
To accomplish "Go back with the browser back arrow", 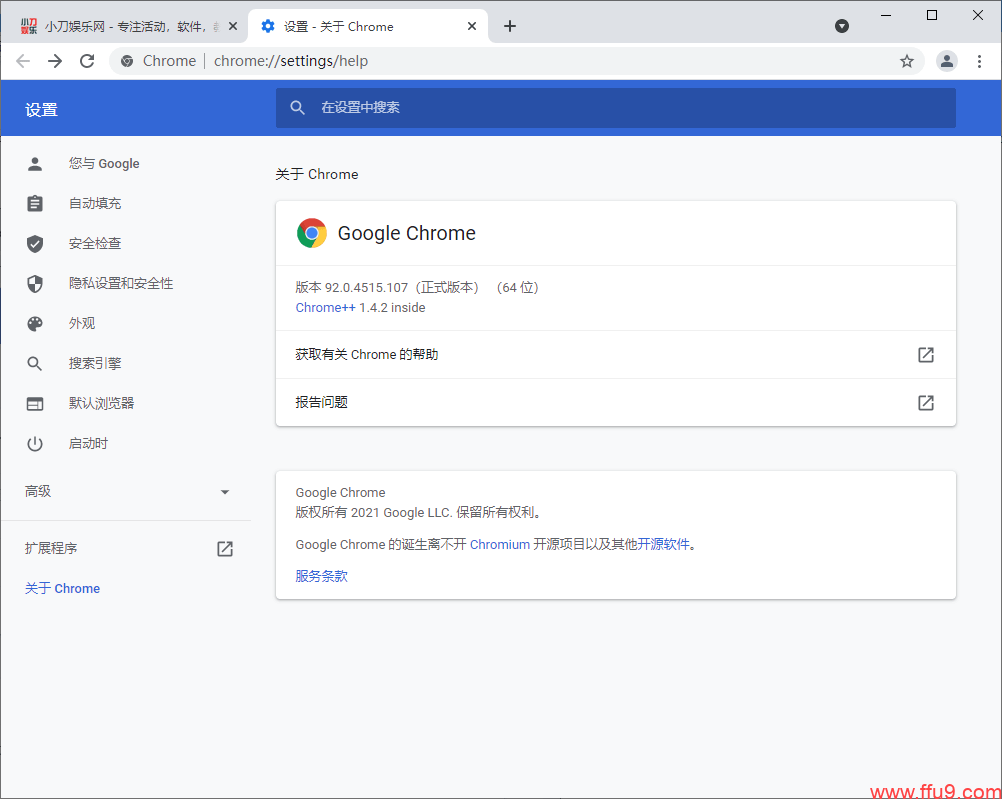I will click(23, 61).
